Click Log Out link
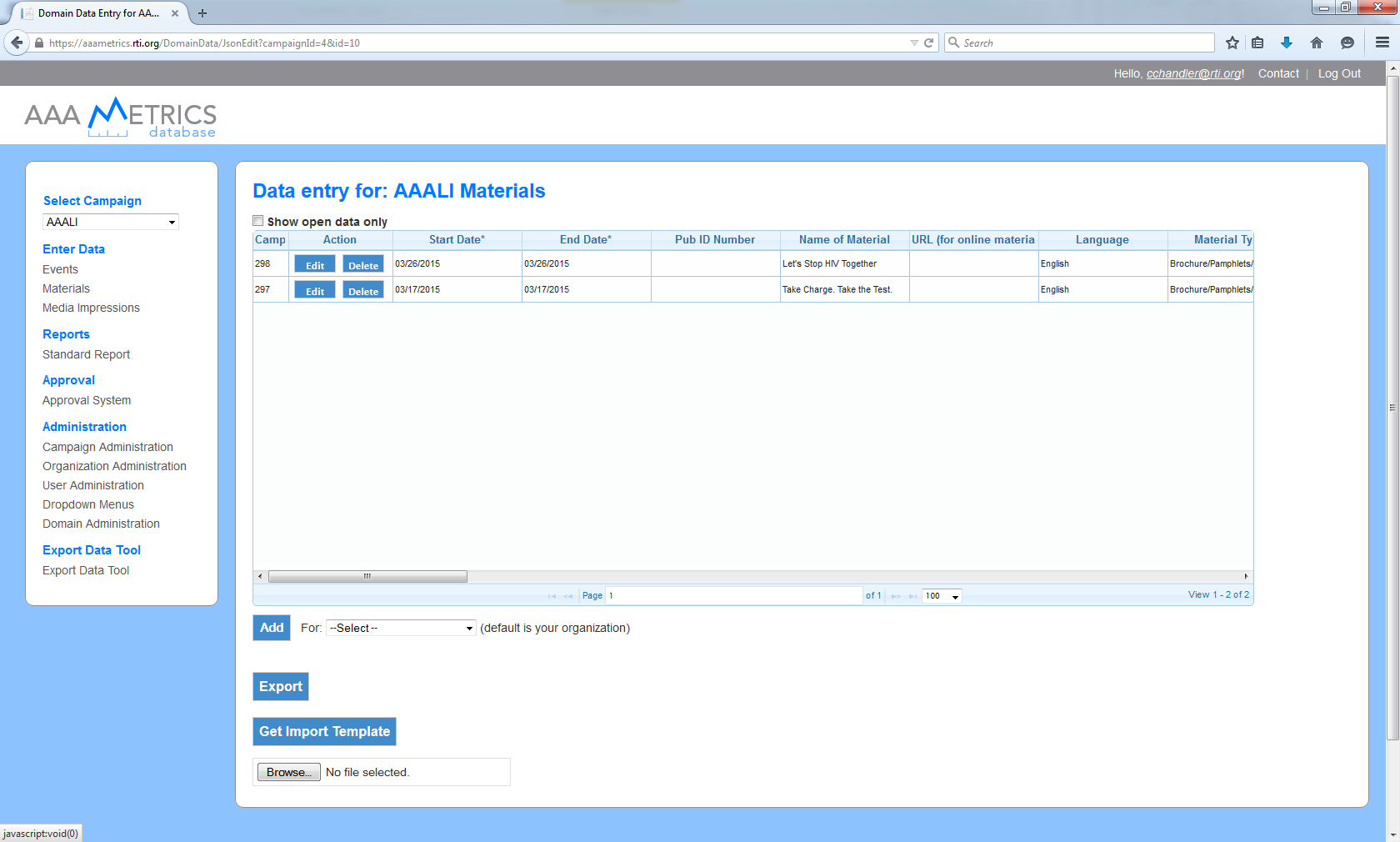The width and height of the screenshot is (1400, 842). [1339, 73]
